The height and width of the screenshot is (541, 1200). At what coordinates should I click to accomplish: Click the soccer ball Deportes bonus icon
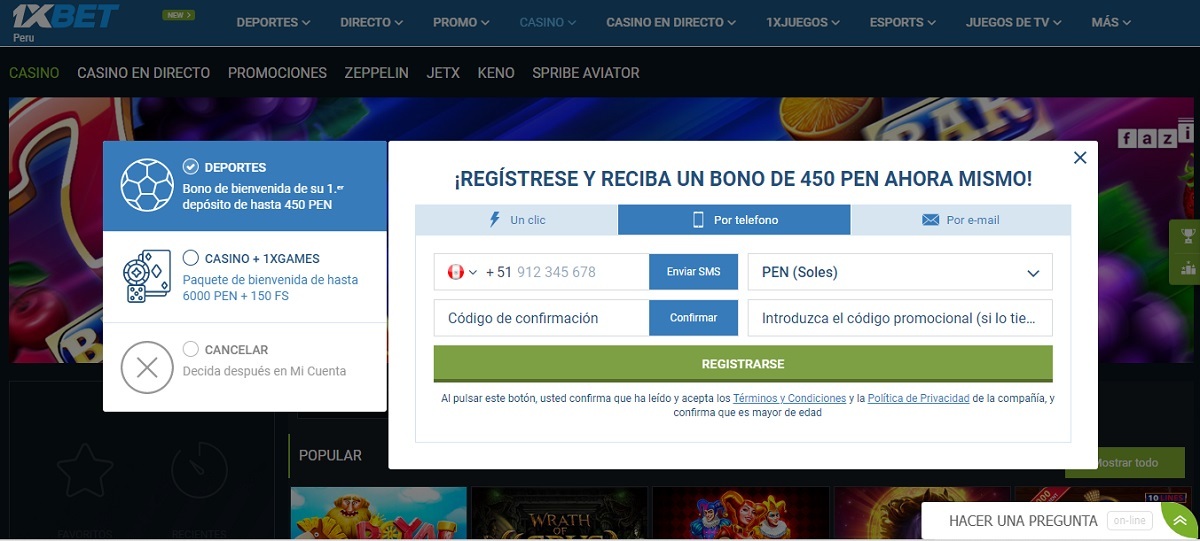(147, 185)
